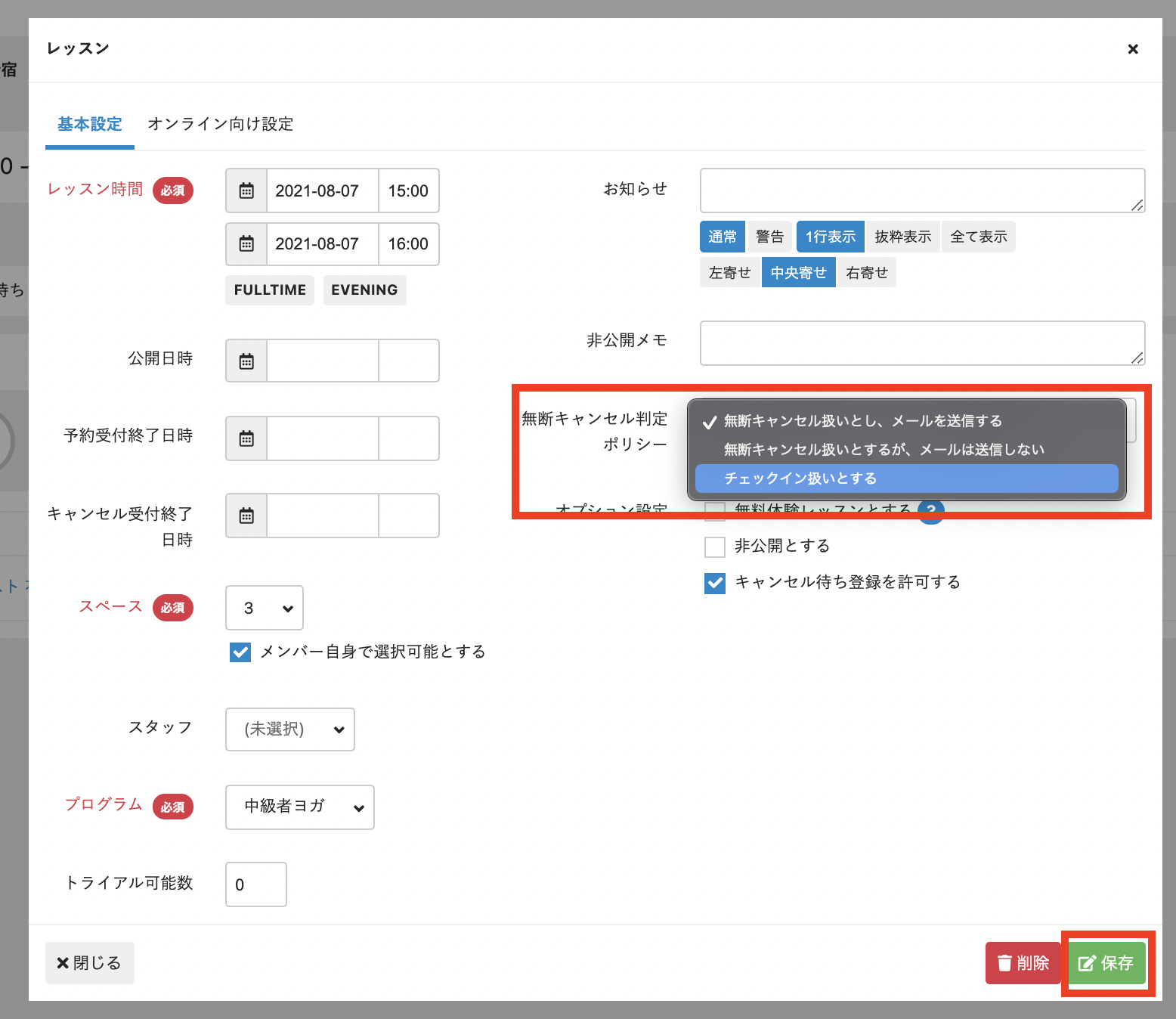1176x1019 pixels.
Task: Click the 削除 delete button
Action: [x=1023, y=963]
